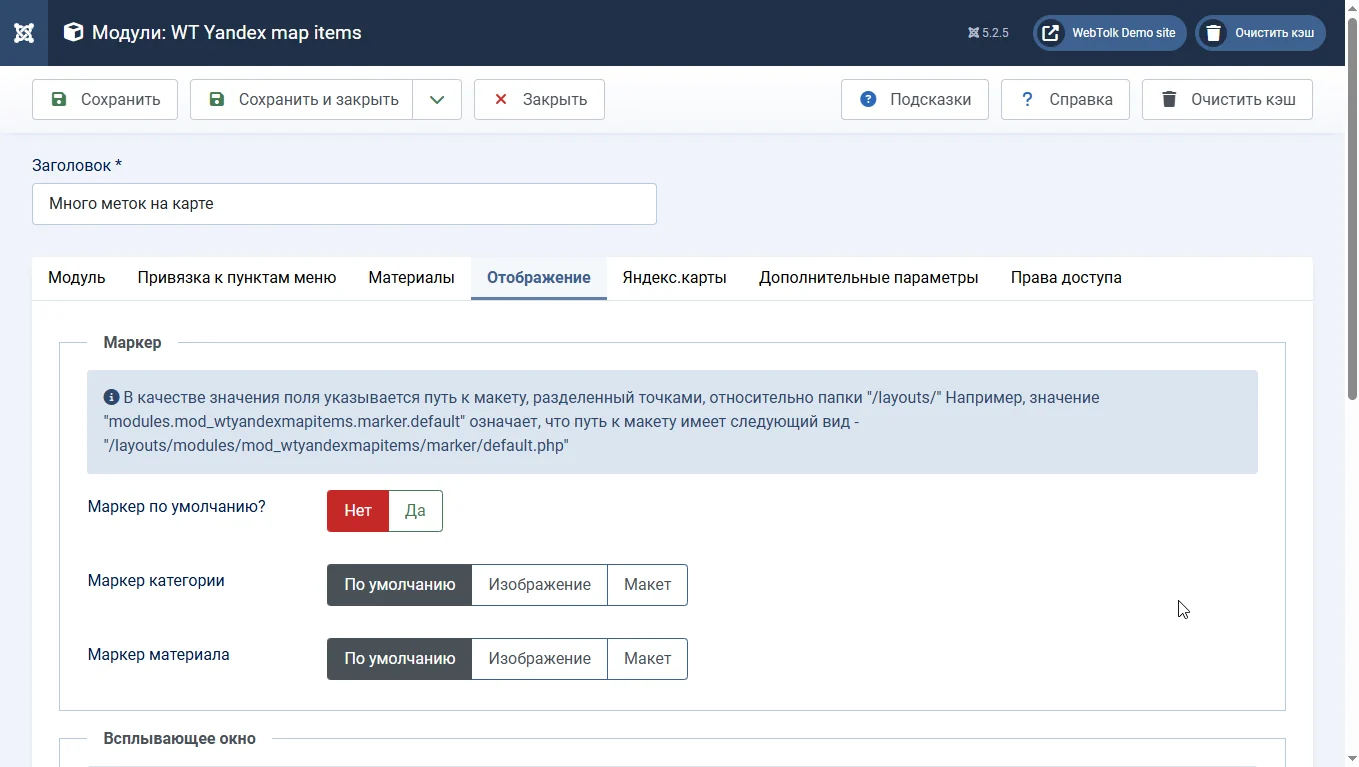Select the Отображение tab

pos(539,278)
